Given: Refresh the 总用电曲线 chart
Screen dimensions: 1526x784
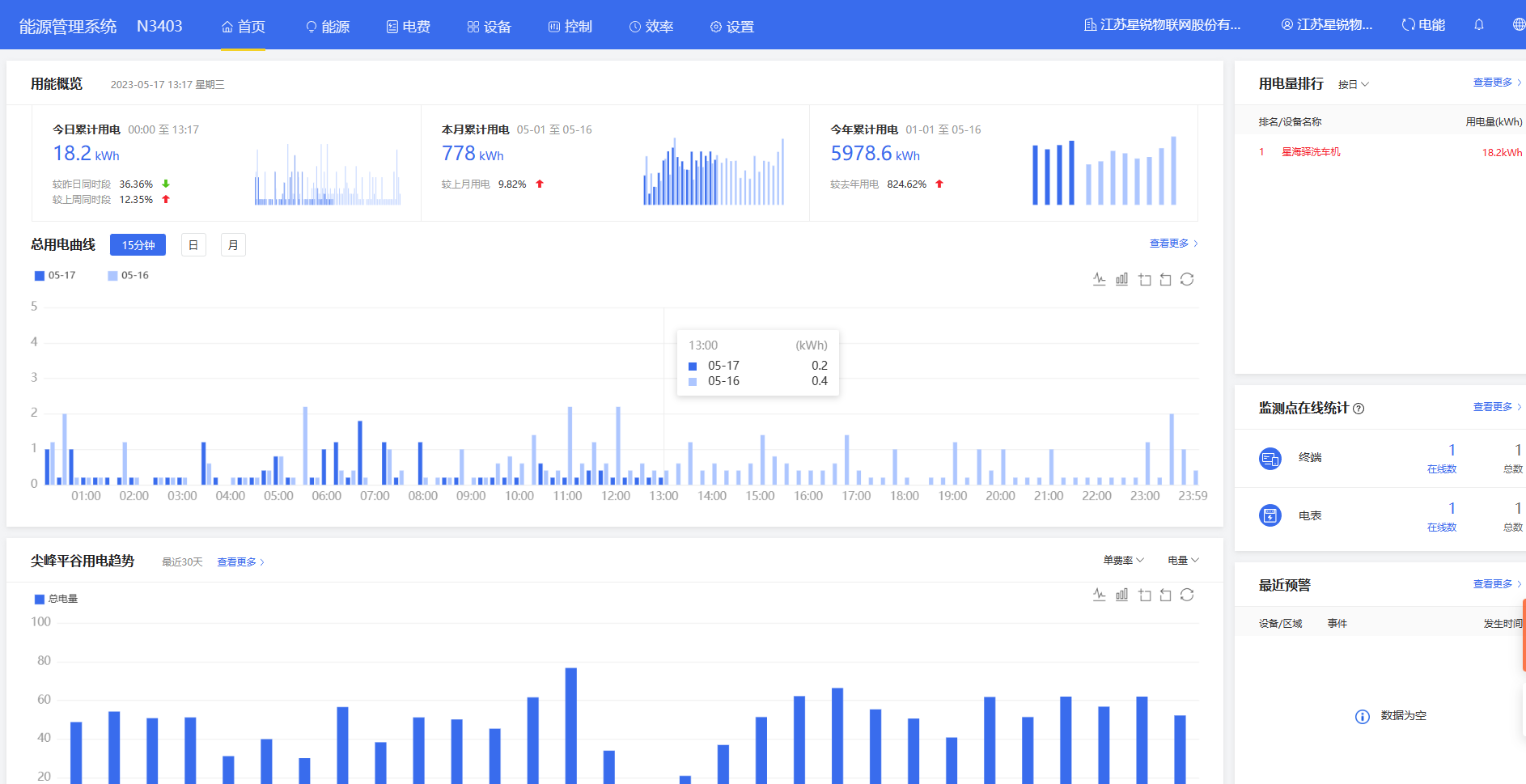Looking at the screenshot, I should point(1187,279).
